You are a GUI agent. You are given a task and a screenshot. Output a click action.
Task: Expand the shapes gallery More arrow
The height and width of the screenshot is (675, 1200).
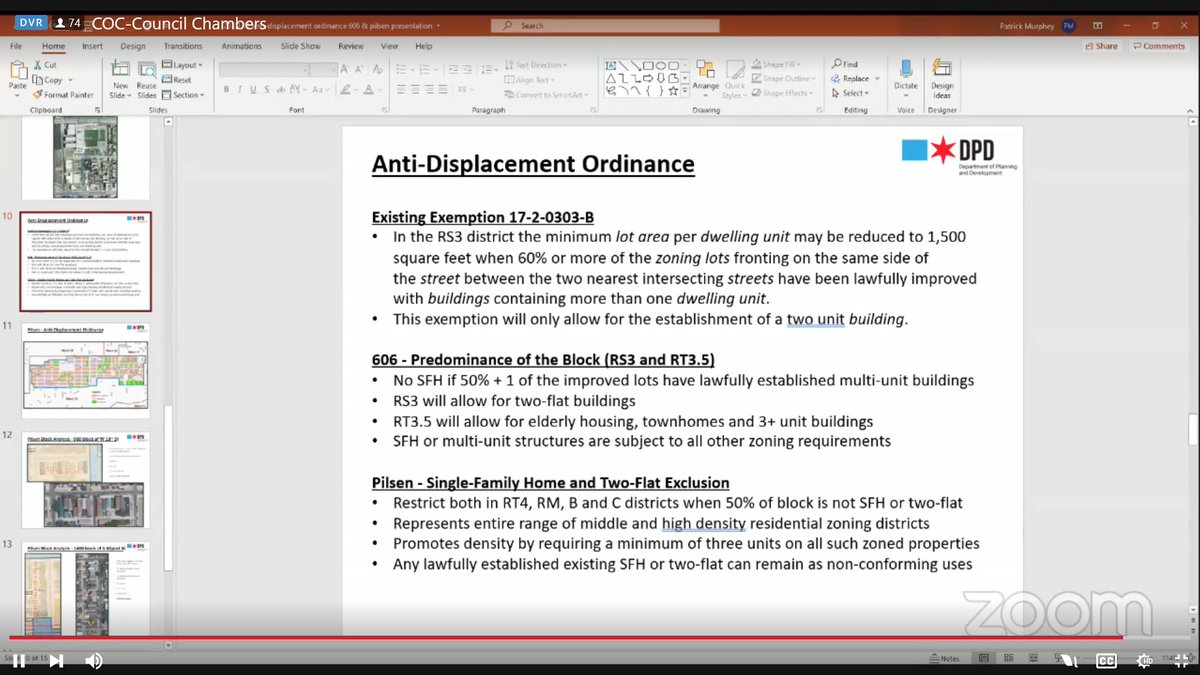point(685,90)
